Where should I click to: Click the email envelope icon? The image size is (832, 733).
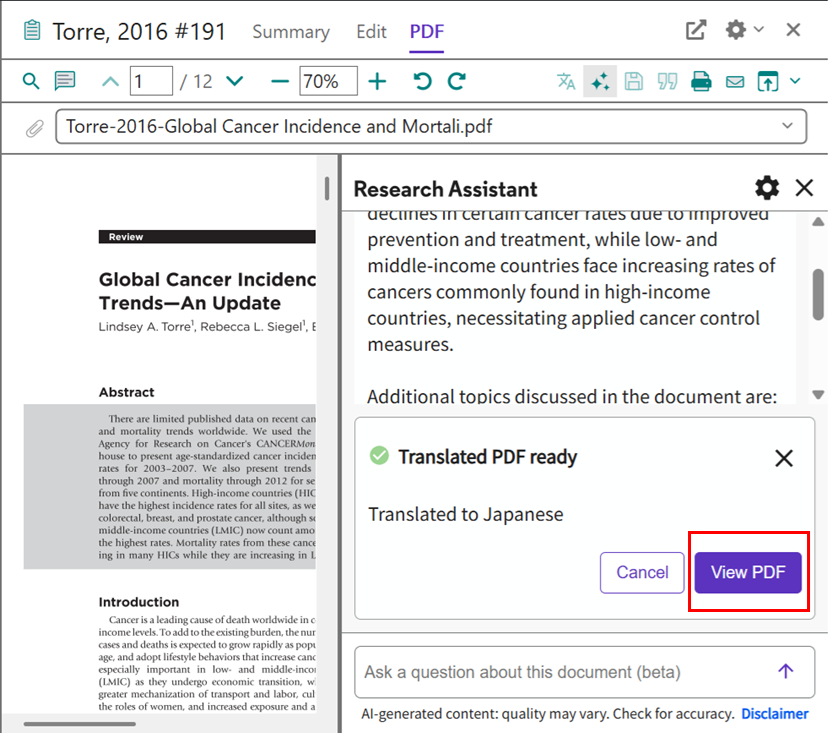(x=735, y=82)
